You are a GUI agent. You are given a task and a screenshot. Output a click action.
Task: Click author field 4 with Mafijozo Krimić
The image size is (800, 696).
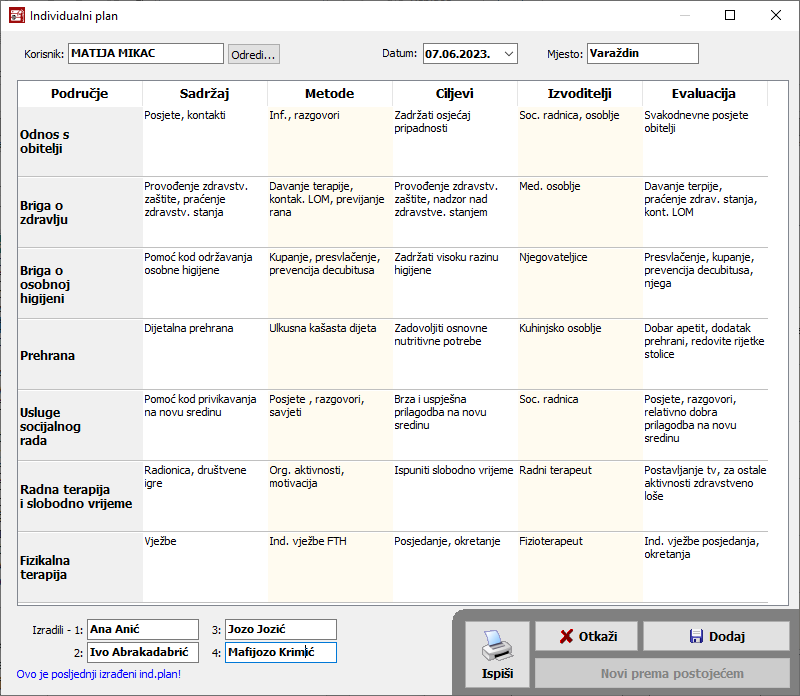280,653
